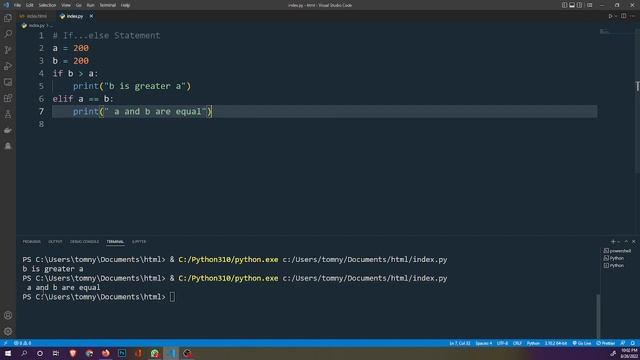Show errors and warnings in status bar

(x=22, y=343)
